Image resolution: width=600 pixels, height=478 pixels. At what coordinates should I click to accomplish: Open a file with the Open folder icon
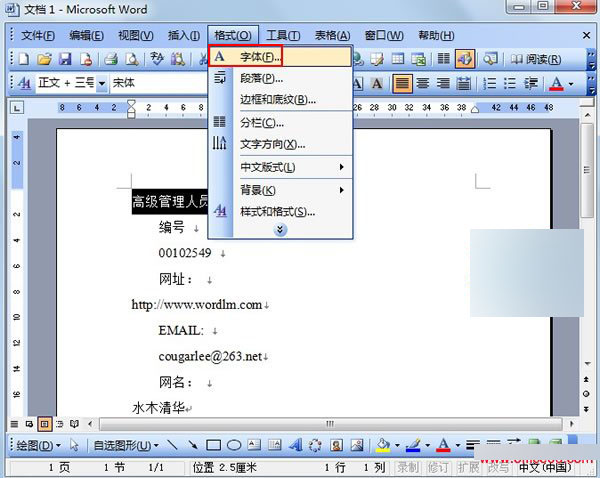pos(44,59)
